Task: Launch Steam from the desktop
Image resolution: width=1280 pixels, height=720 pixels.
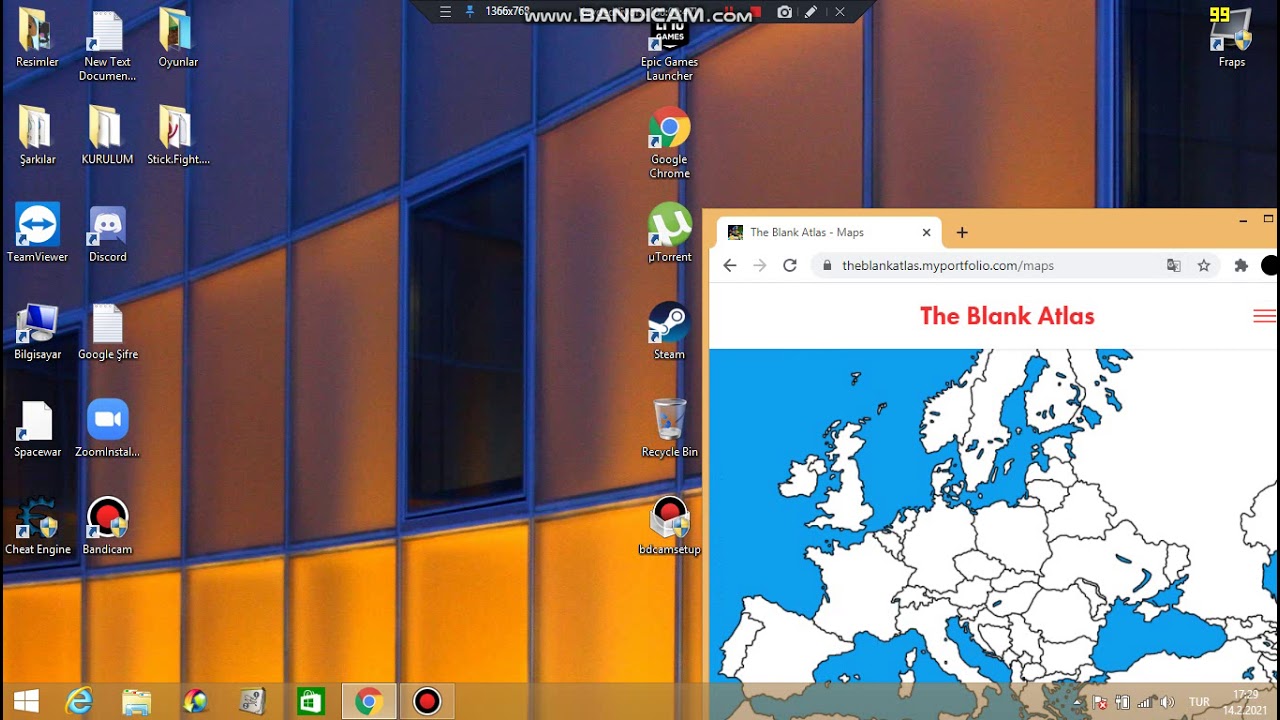Action: pyautogui.click(x=669, y=330)
